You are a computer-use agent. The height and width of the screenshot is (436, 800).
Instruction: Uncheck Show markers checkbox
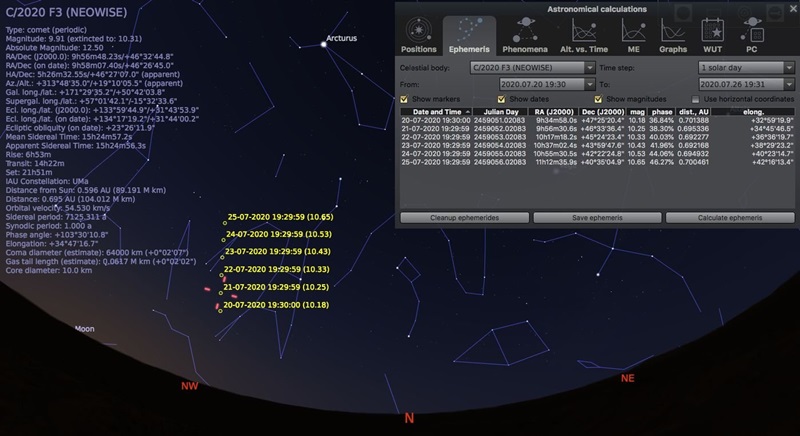[x=405, y=100]
